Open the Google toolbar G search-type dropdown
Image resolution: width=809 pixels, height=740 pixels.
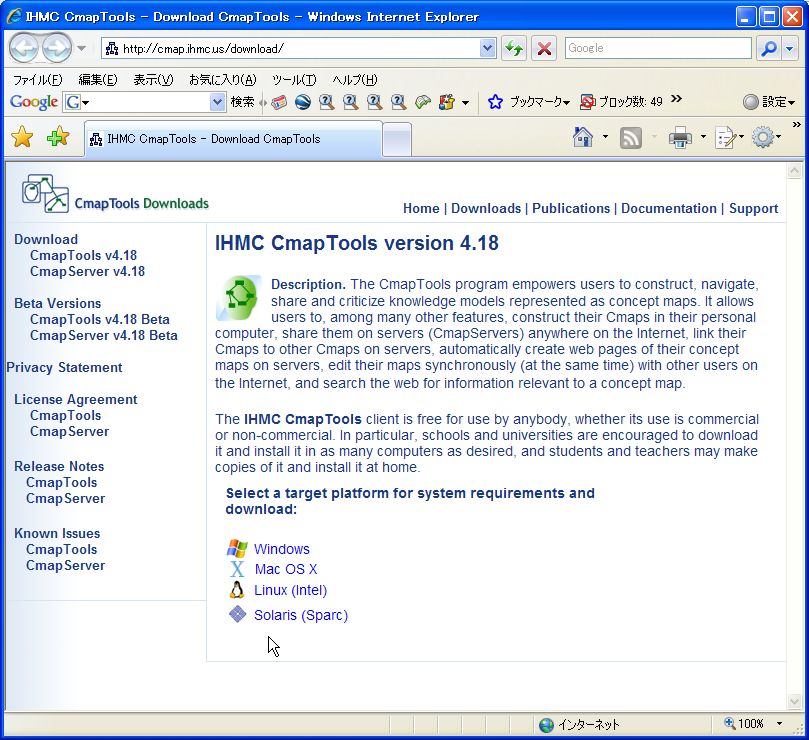[76, 102]
